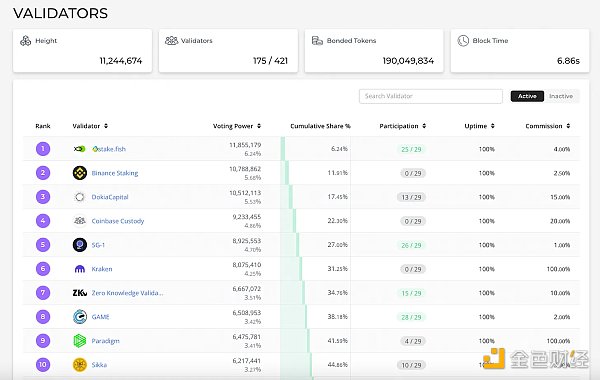Click the Zero Knowledge Validator ZKV logo
This screenshot has height=380, width=600.
pos(80,293)
